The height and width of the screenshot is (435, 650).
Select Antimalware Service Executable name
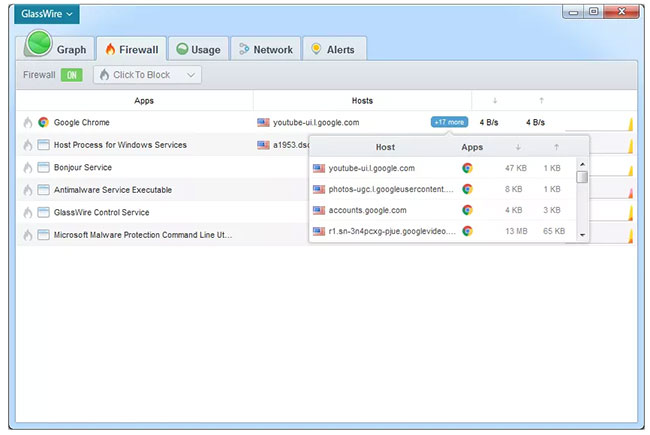tap(113, 190)
